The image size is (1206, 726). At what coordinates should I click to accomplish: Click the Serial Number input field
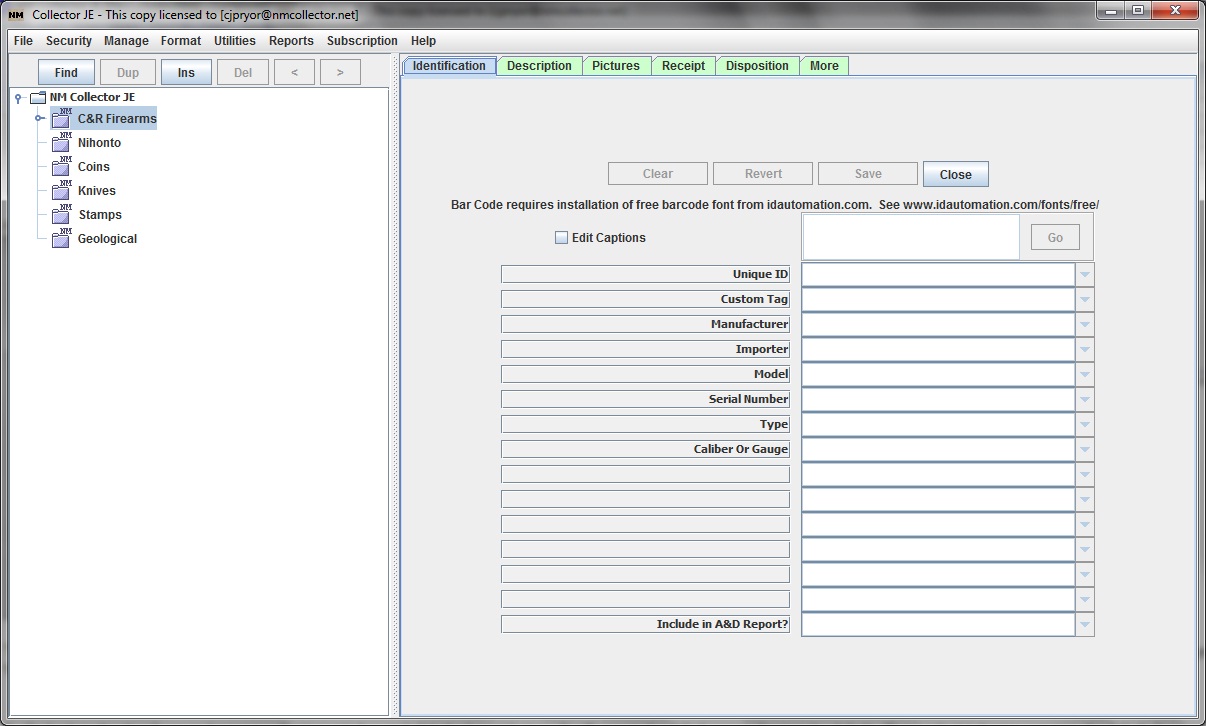pos(938,399)
